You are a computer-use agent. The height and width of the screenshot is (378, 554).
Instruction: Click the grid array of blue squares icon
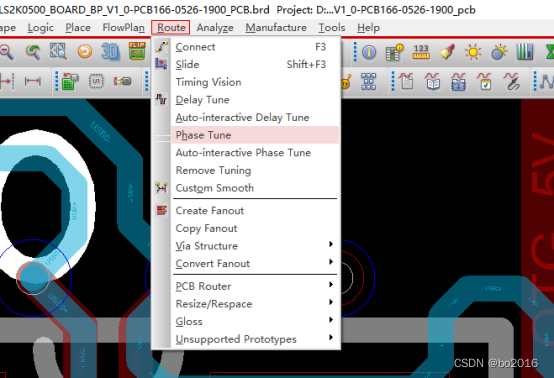(x=369, y=82)
